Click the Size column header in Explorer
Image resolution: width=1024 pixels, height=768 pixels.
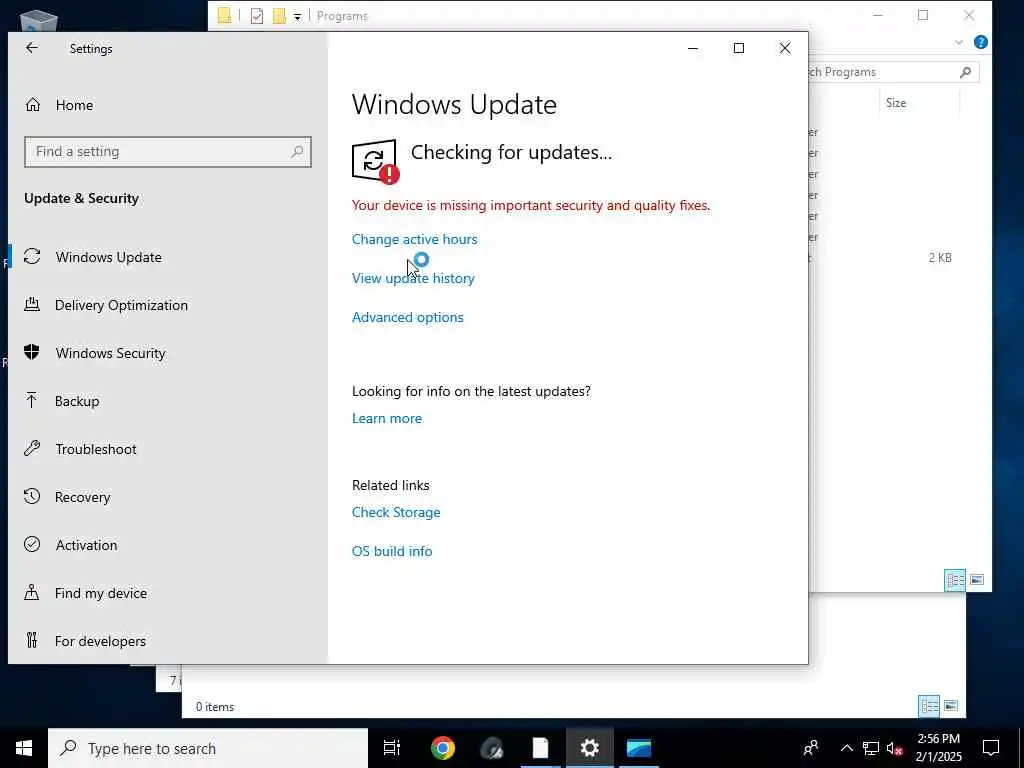tap(896, 103)
